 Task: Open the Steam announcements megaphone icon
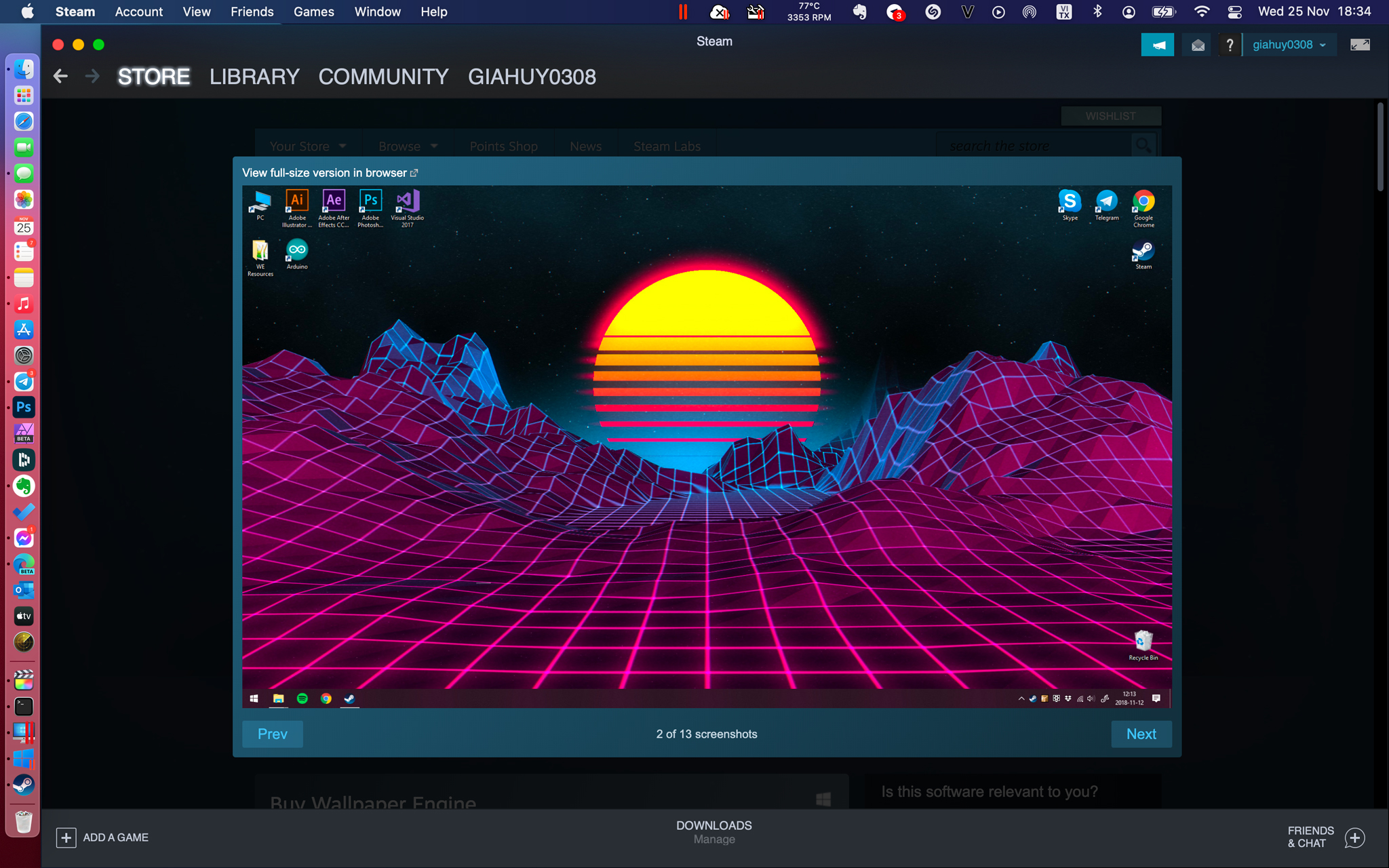pos(1158,45)
